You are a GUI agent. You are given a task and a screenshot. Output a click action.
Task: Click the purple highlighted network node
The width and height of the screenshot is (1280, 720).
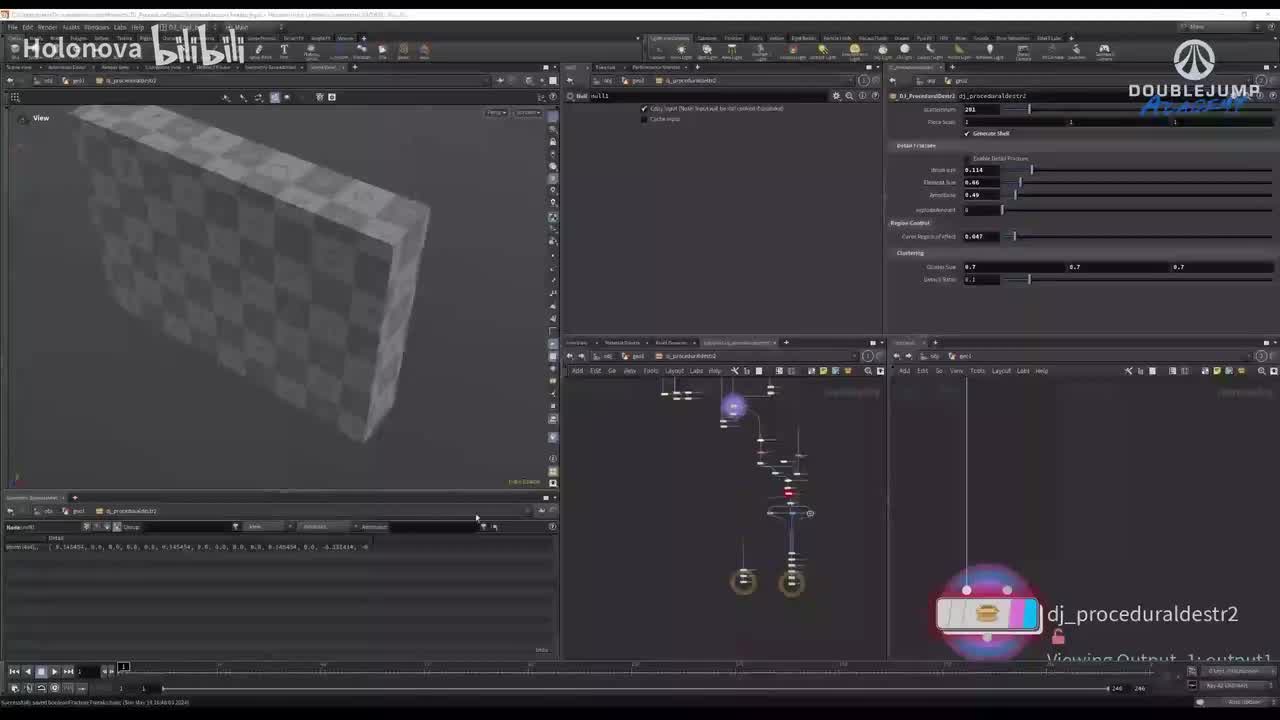(733, 407)
